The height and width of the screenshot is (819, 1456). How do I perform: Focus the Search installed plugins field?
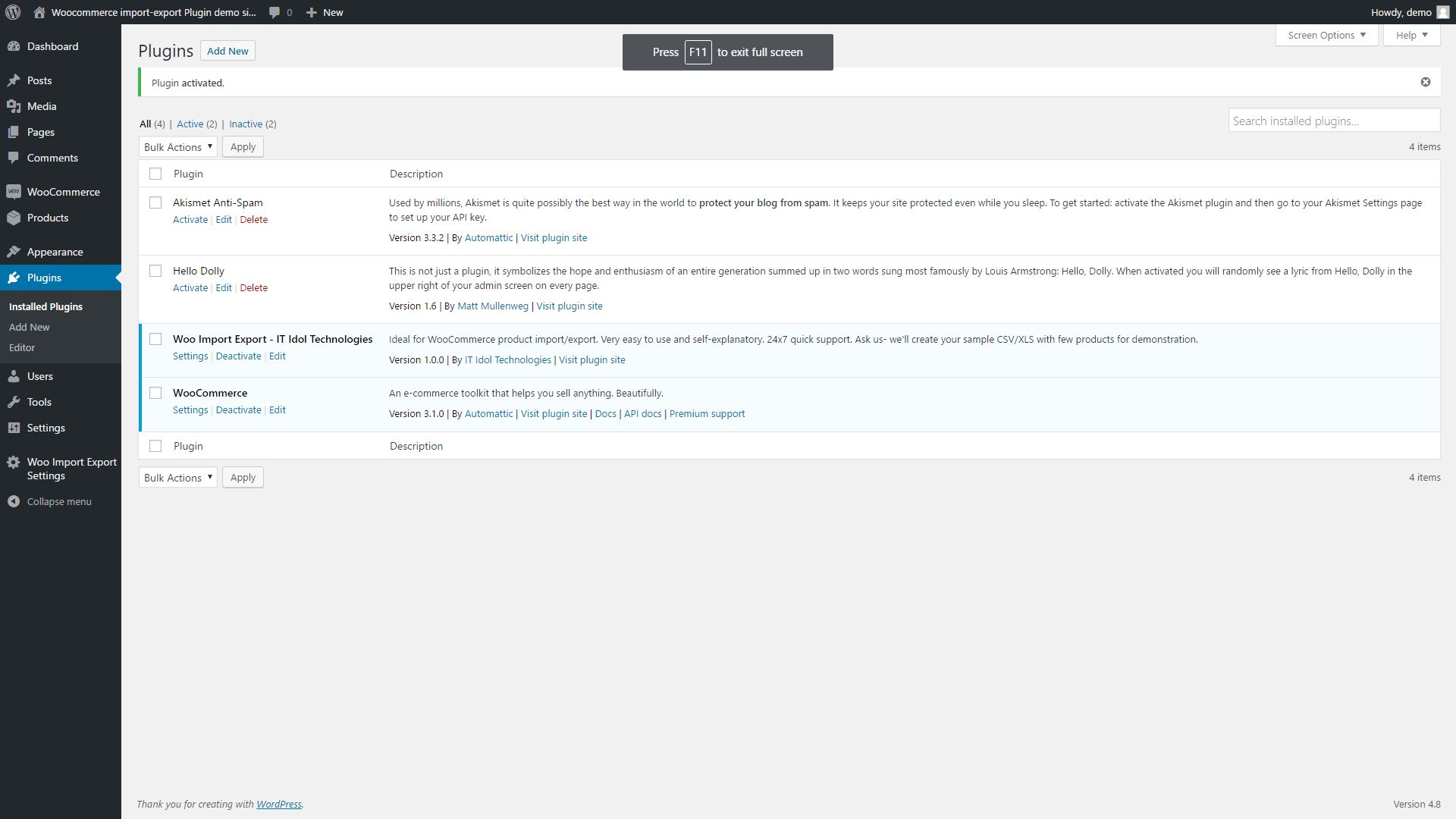[x=1333, y=121]
